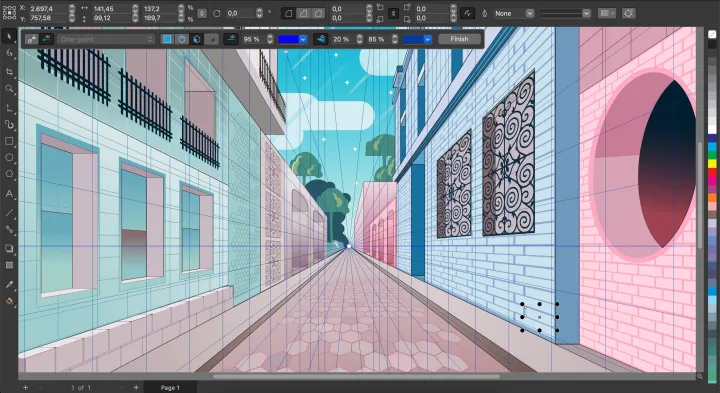Add a new page with left plus

coord(25,387)
